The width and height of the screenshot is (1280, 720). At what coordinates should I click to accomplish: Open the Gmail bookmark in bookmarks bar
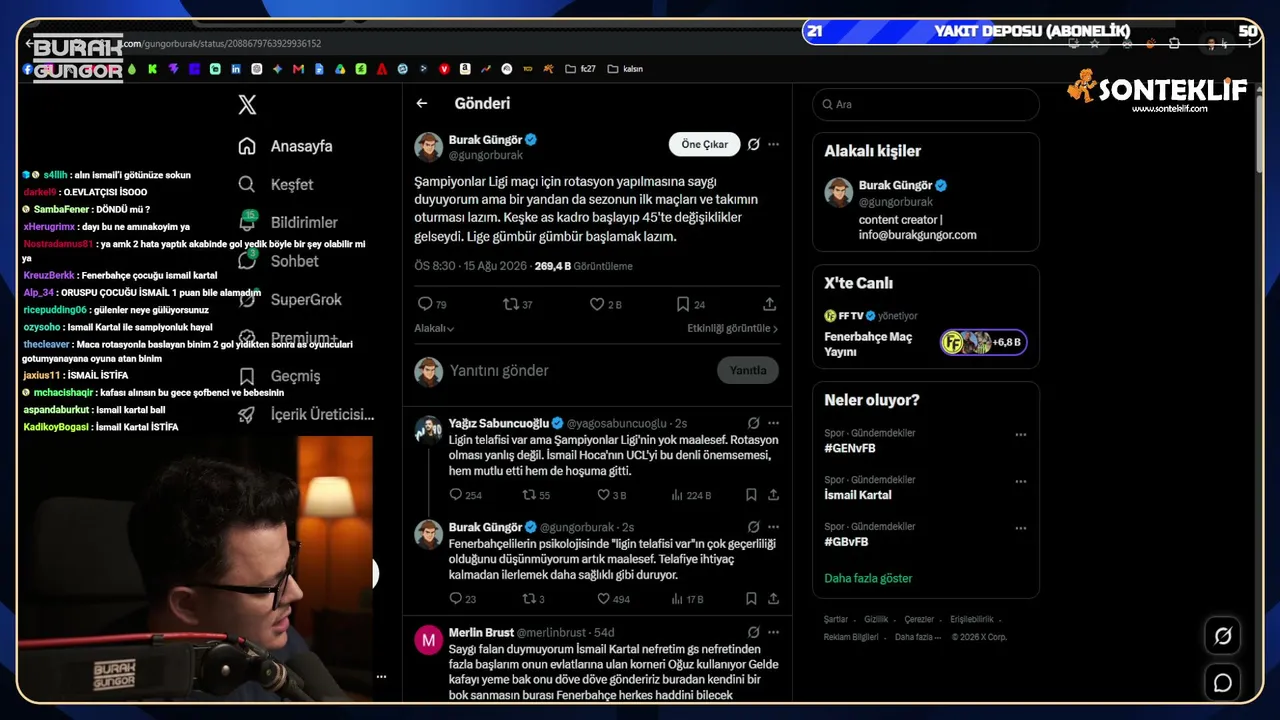(298, 69)
